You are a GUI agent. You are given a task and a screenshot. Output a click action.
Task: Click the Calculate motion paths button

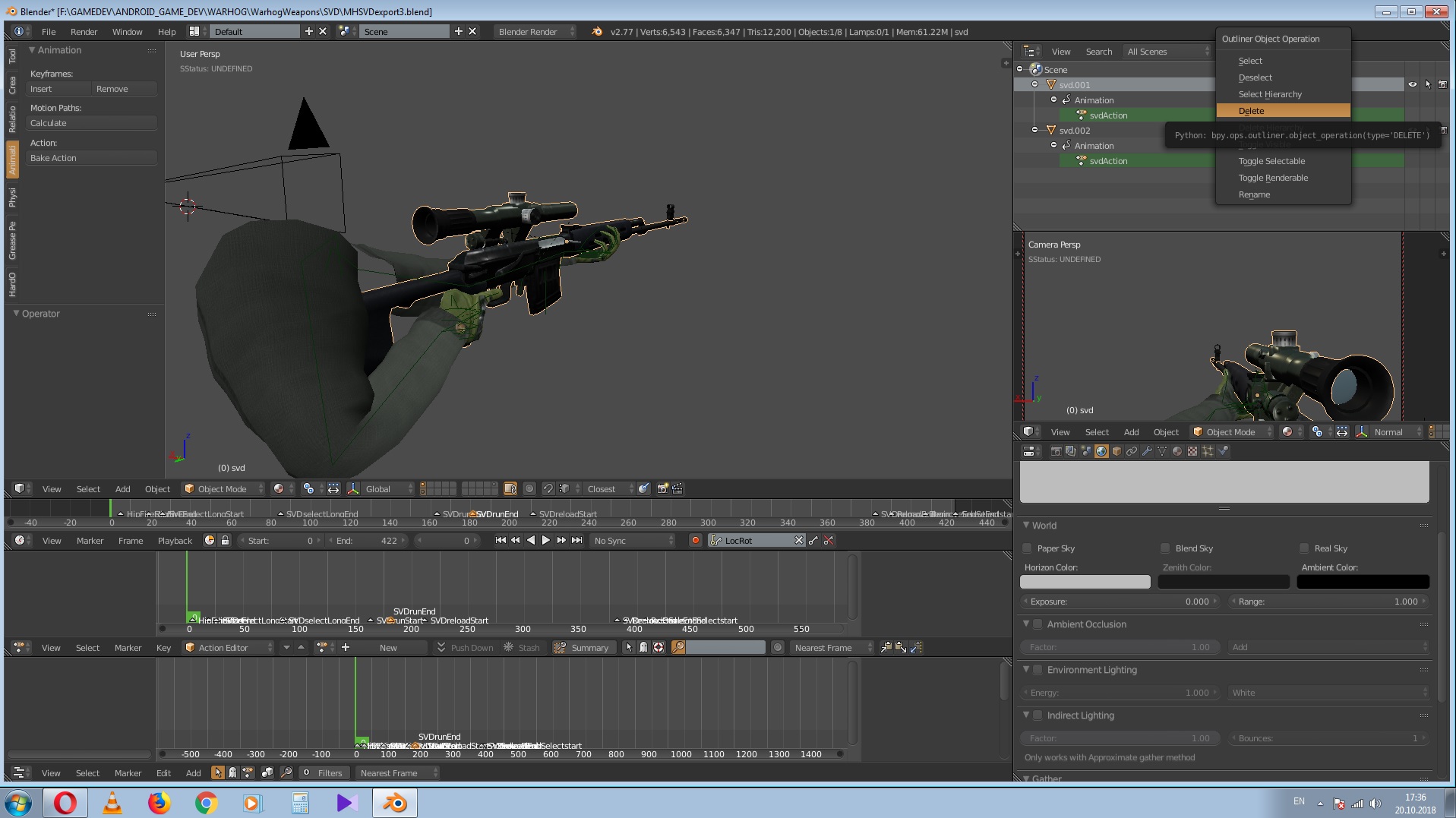coord(92,123)
